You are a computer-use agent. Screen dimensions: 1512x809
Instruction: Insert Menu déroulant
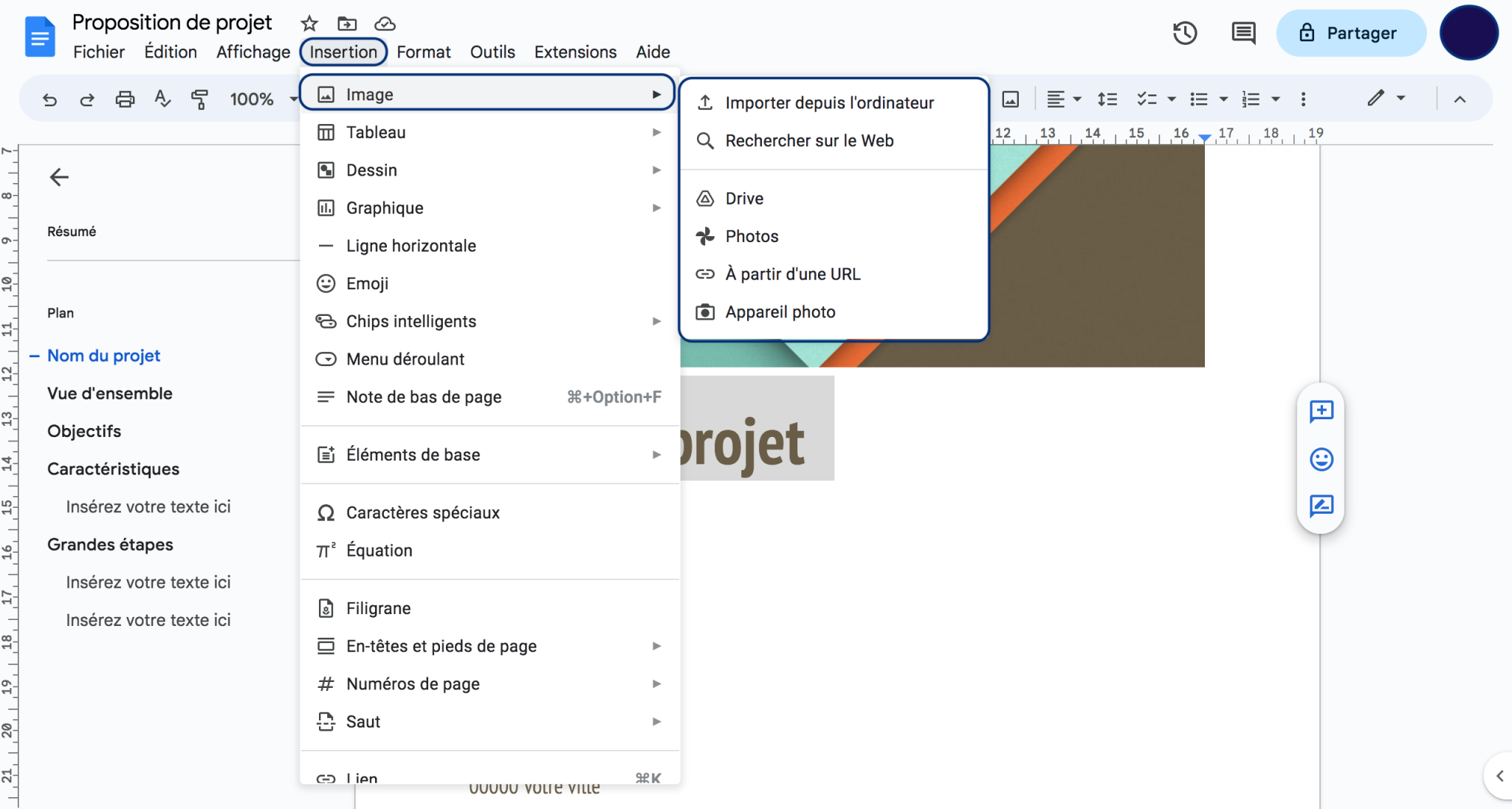(x=489, y=359)
